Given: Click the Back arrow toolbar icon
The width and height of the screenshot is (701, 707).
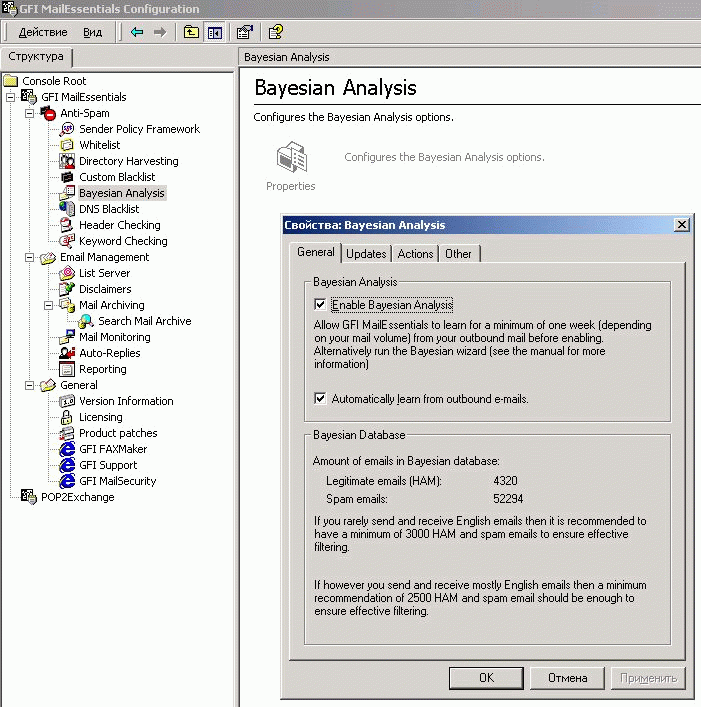Looking at the screenshot, I should click(137, 32).
